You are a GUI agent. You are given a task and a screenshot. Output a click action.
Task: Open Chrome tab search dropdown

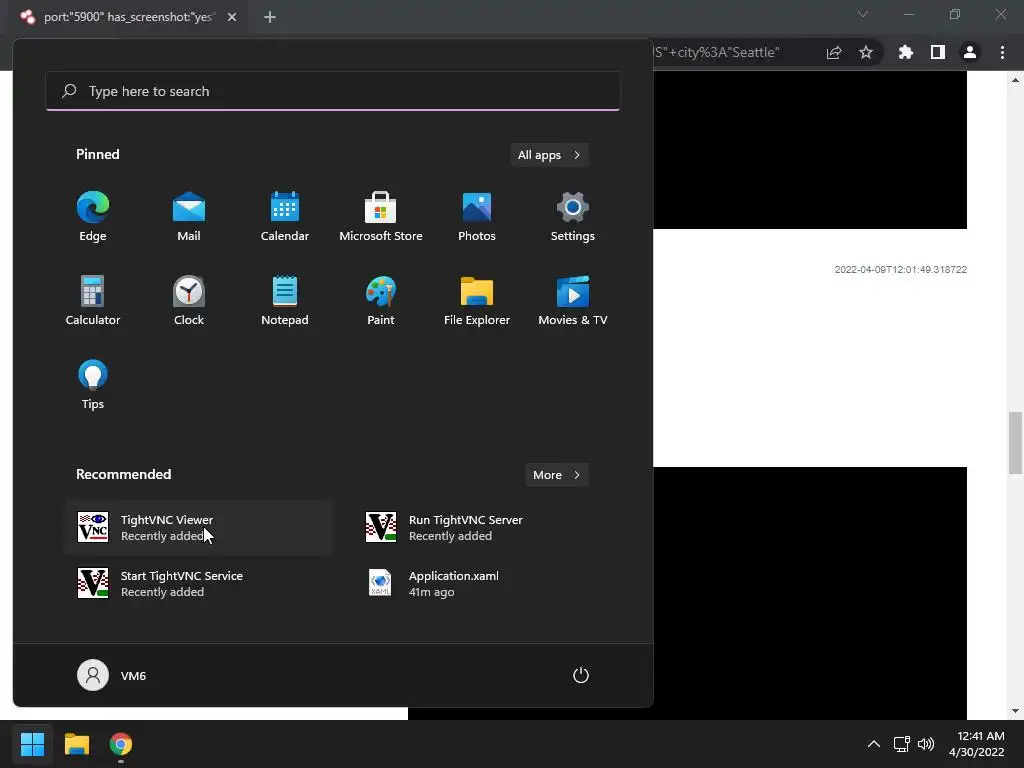click(x=863, y=14)
